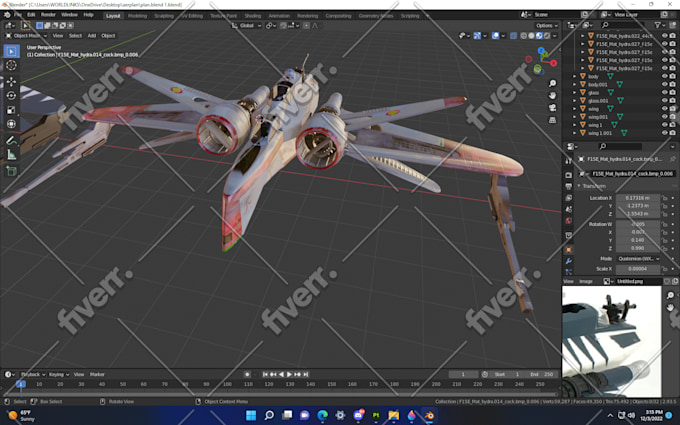This screenshot has height=425, width=680.
Task: Open the Render properties tab
Action: 569,175
